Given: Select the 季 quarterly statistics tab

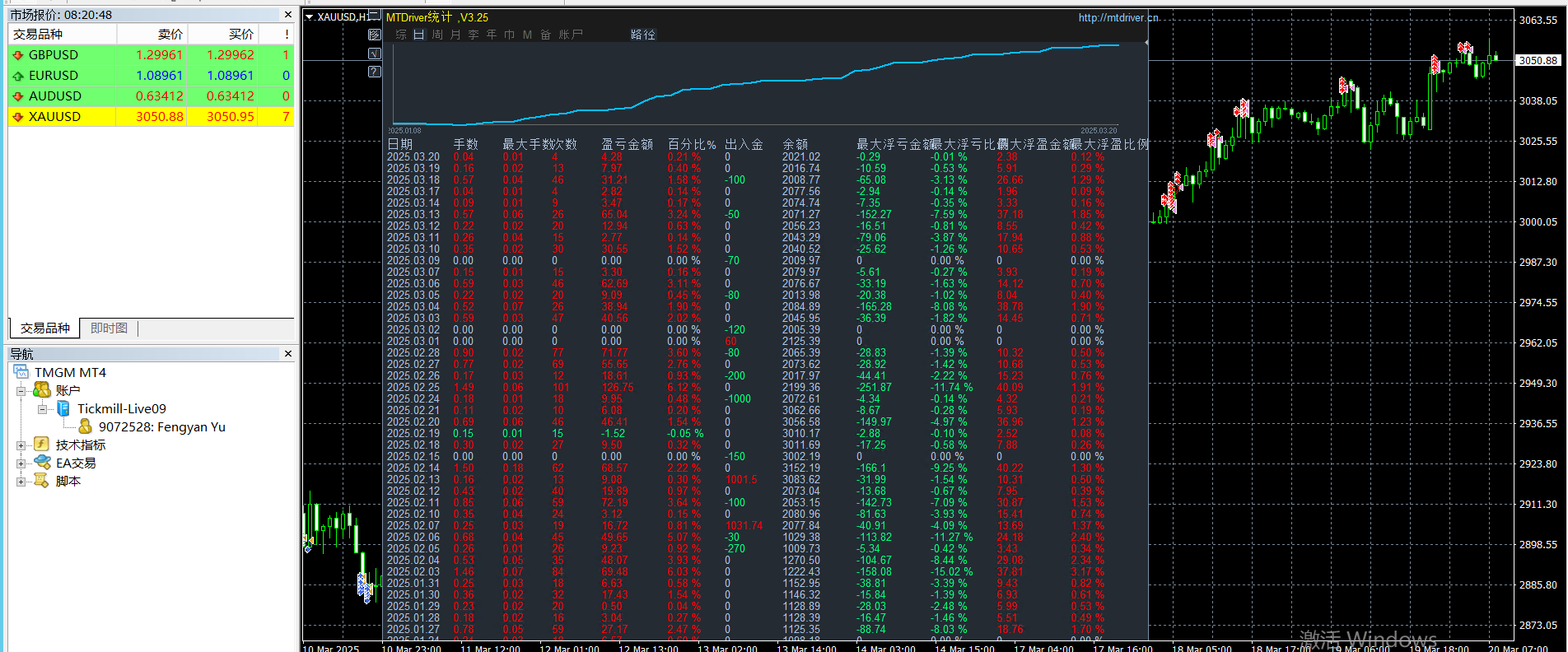Looking at the screenshot, I should tap(474, 35).
